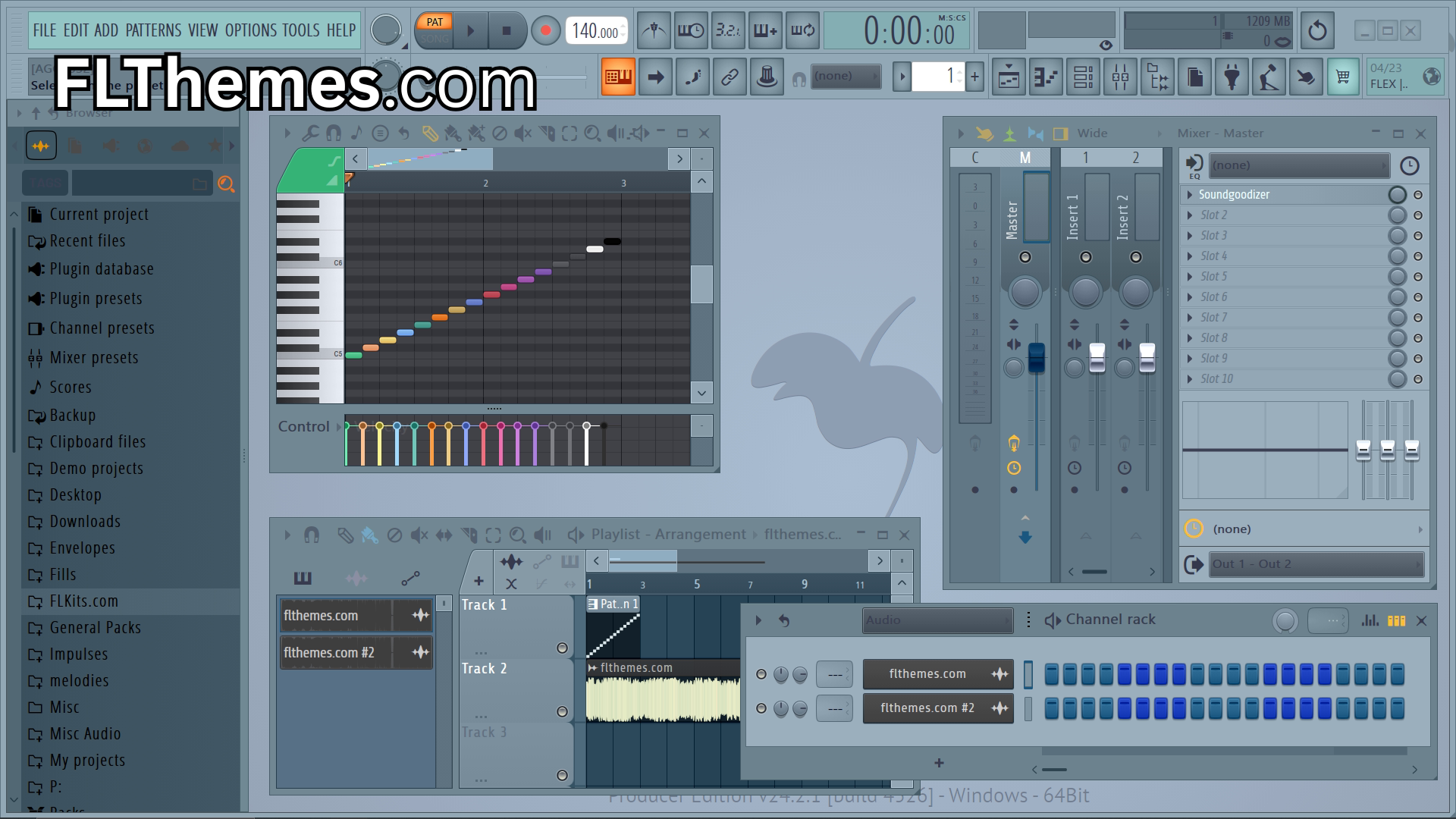Viewport: 1456px width, 819px height.
Task: Click the Insert 1 volume fader
Action: pyautogui.click(x=1097, y=358)
